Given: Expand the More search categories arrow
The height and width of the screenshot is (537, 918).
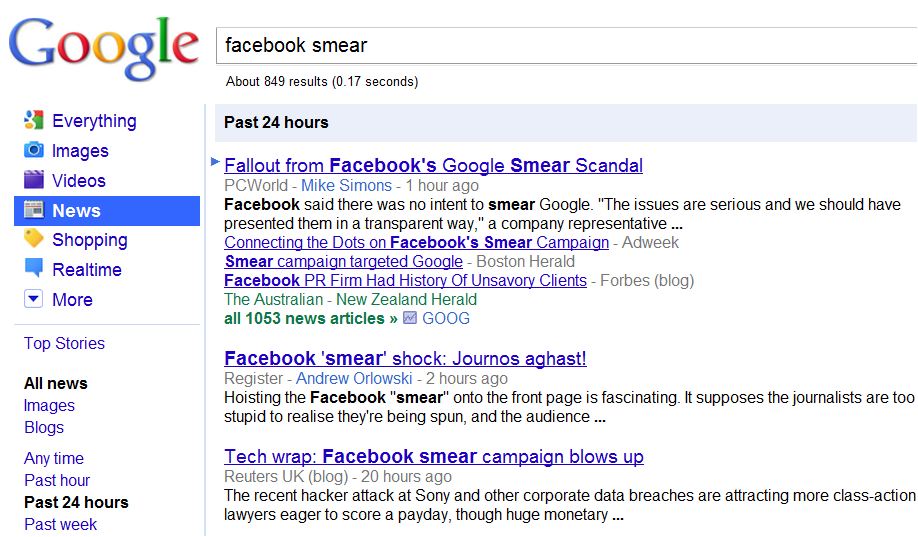Looking at the screenshot, I should pos(34,299).
